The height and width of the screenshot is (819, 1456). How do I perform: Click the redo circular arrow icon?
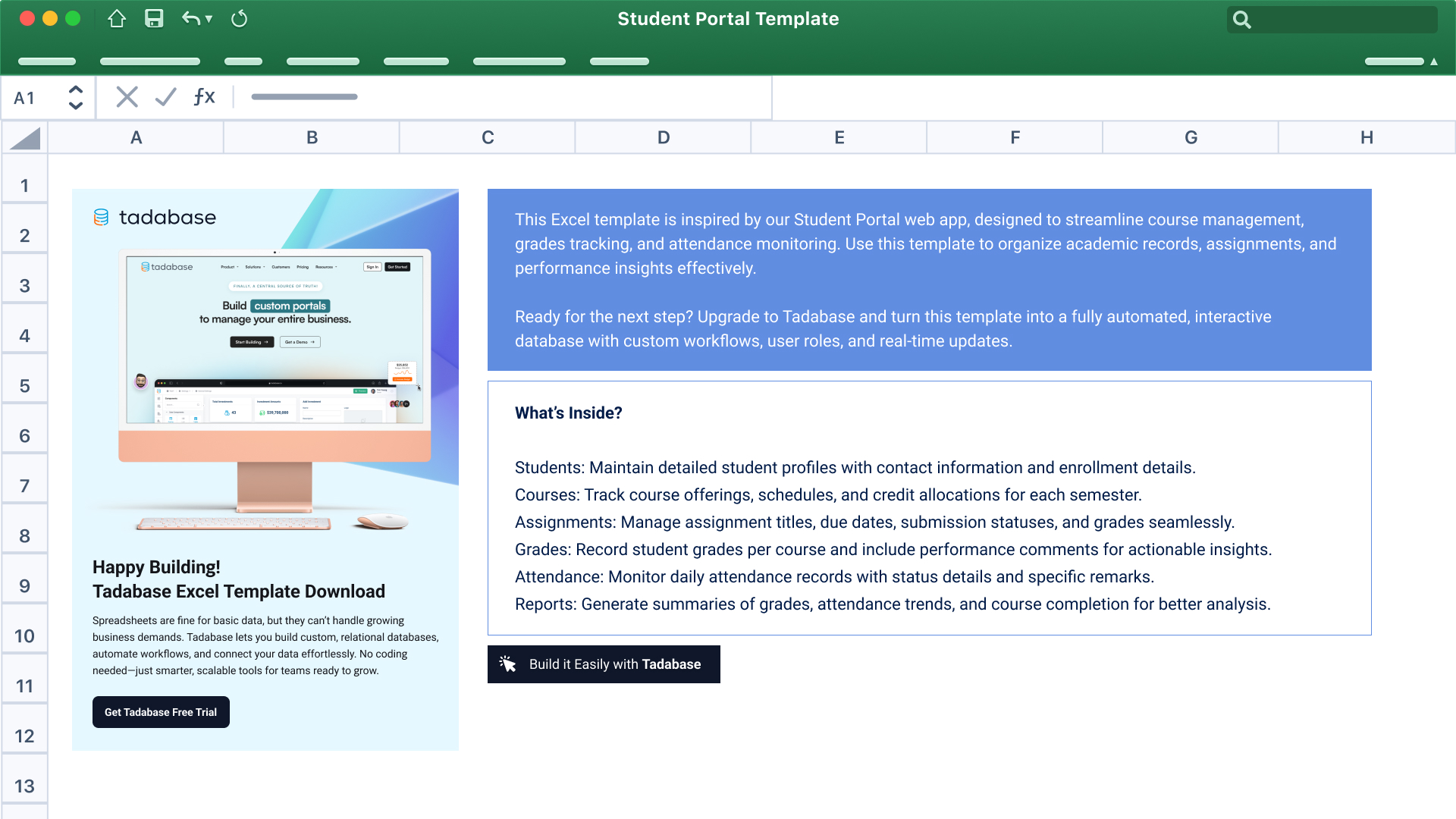click(239, 19)
